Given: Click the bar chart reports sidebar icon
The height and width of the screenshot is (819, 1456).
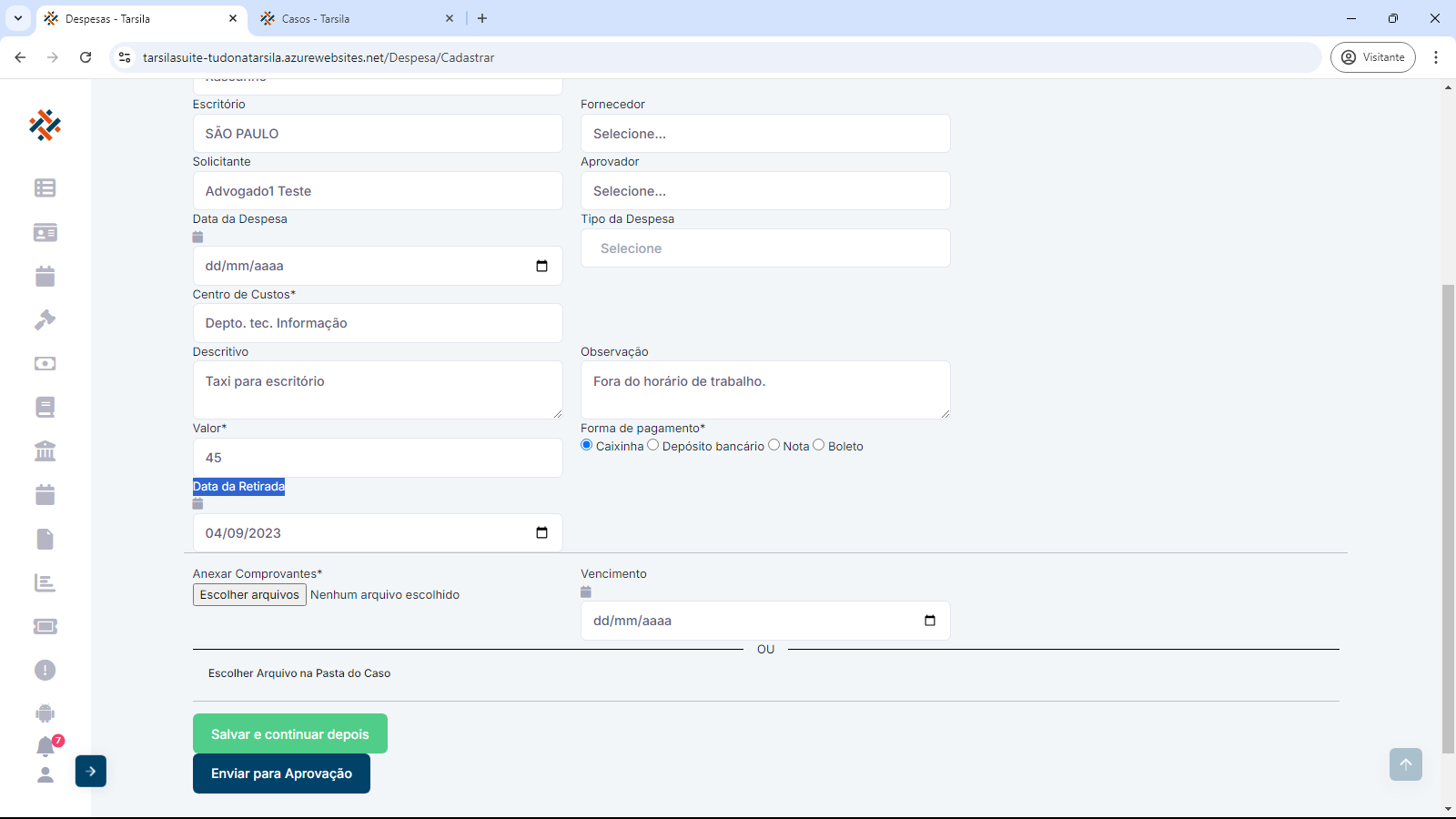Looking at the screenshot, I should click(x=45, y=582).
